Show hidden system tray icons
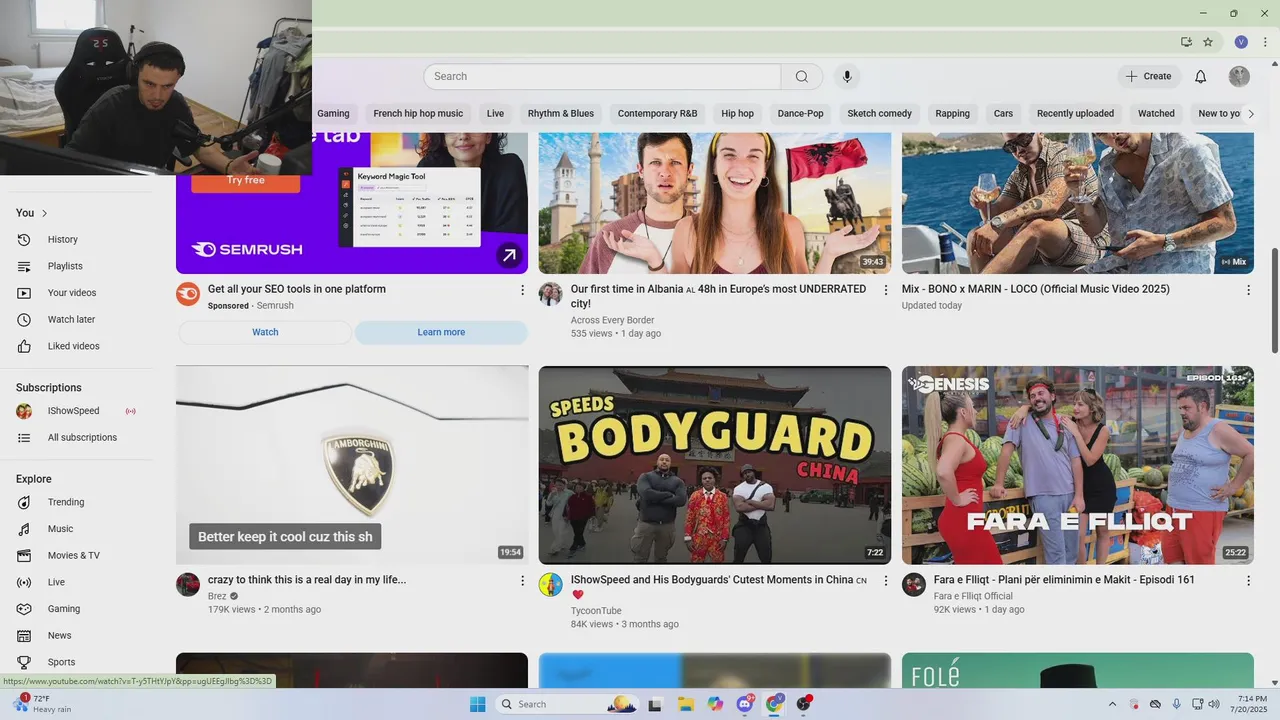The width and height of the screenshot is (1280, 720). (x=1112, y=704)
